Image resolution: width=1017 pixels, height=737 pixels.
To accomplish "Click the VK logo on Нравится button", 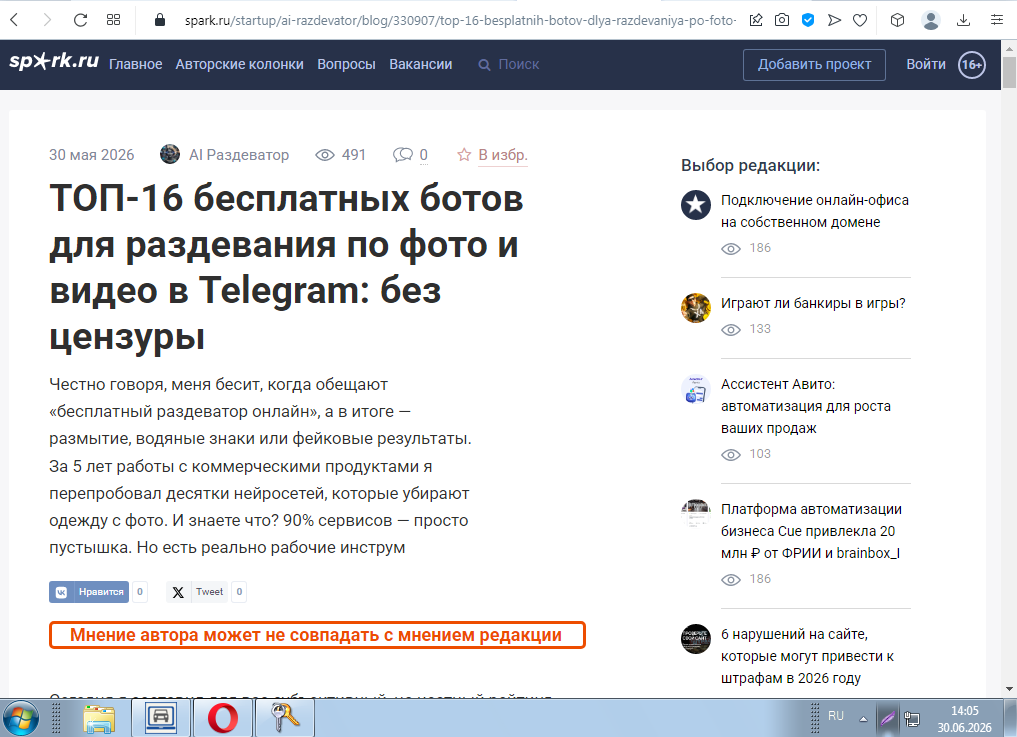I will pos(62,592).
